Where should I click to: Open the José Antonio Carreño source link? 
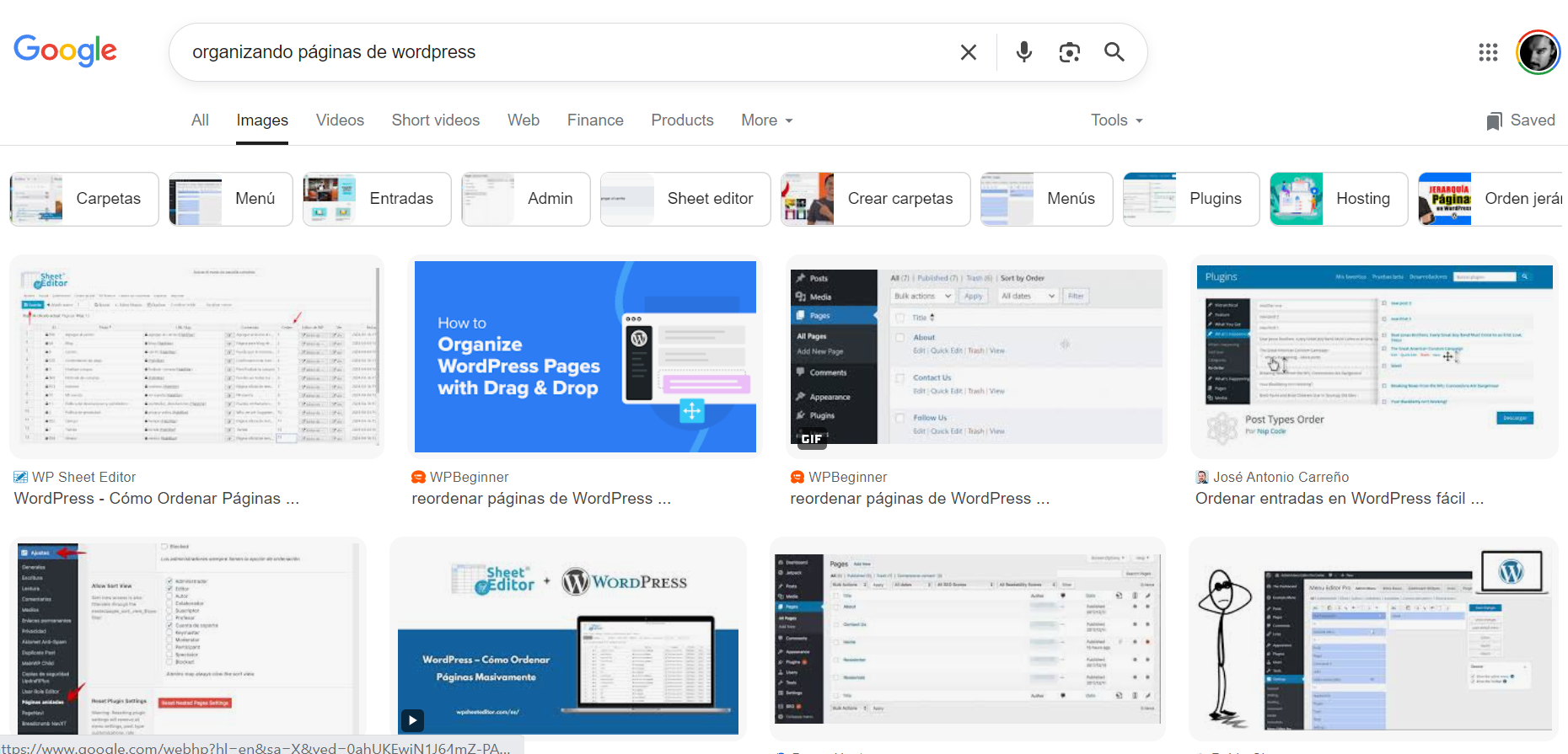[x=1281, y=477]
